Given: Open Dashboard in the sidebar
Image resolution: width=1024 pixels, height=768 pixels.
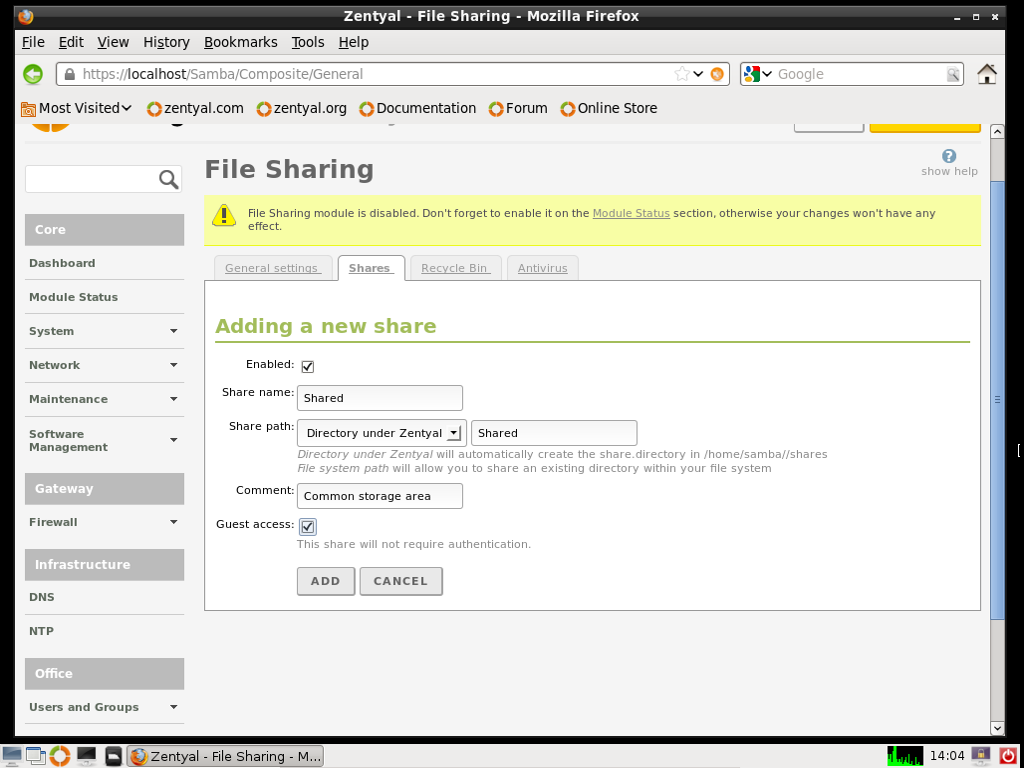Looking at the screenshot, I should point(62,263).
